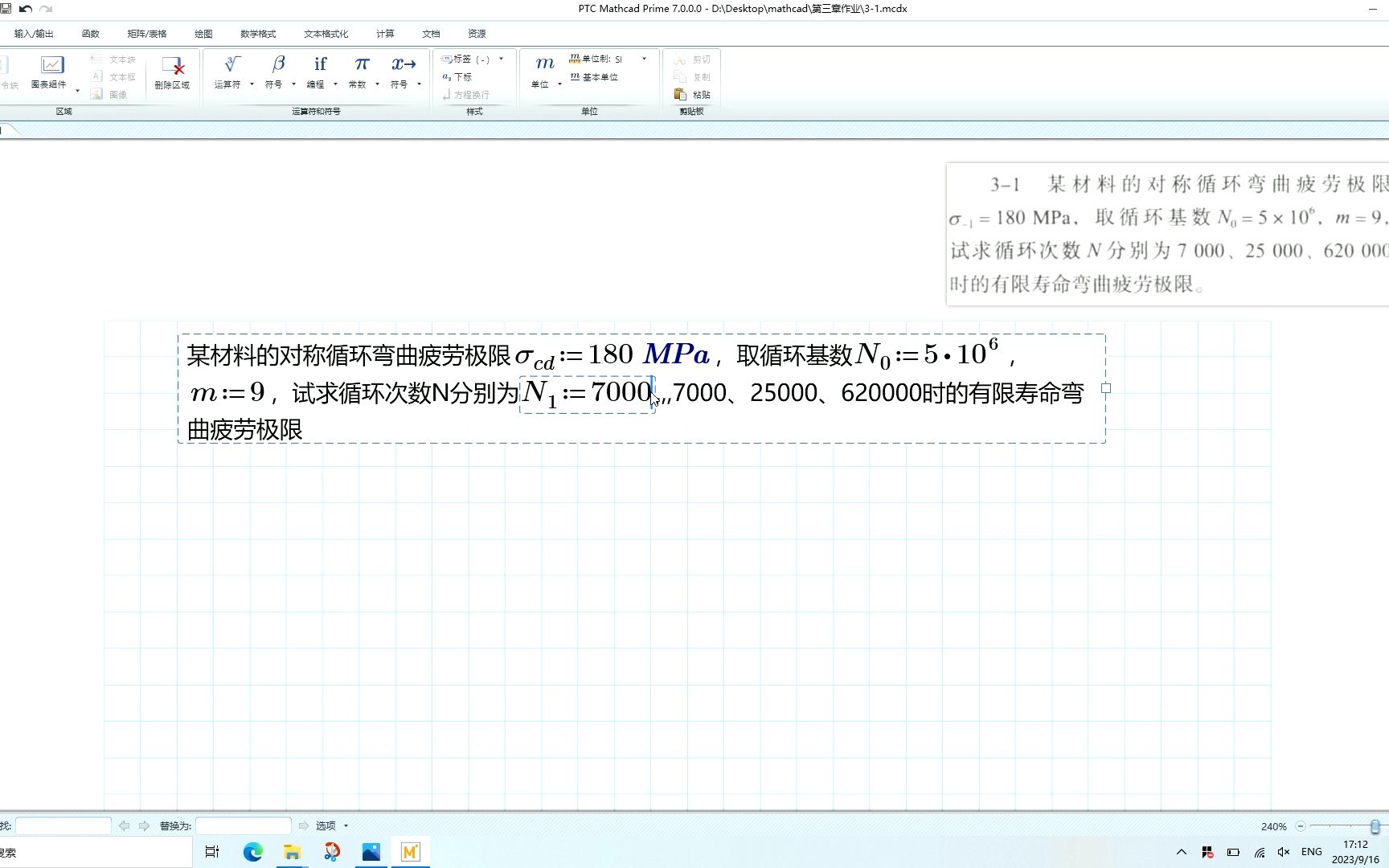
Task: Open the Plots (绘图) ribbon tab
Action: click(203, 34)
